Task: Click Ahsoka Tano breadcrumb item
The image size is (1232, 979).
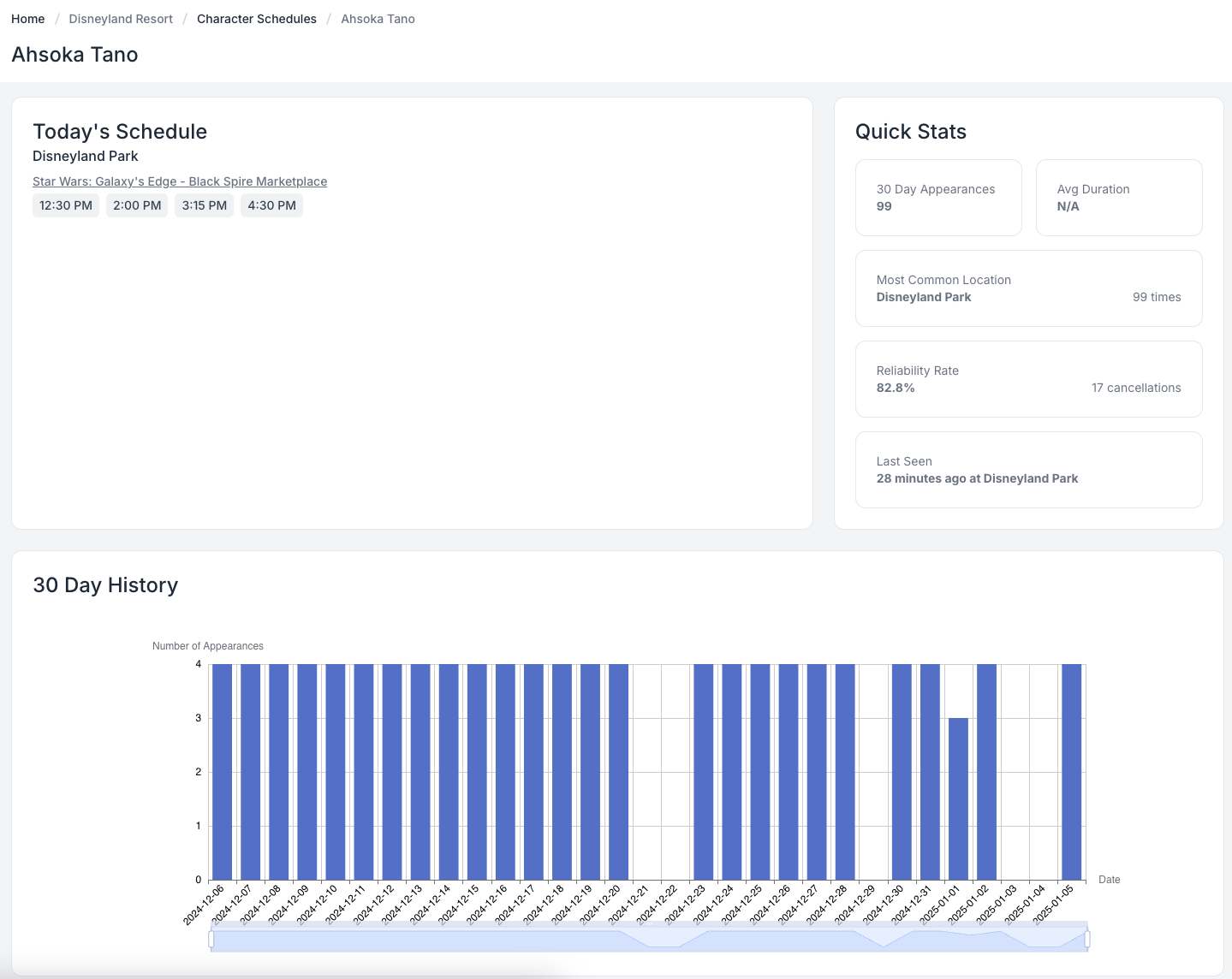Action: (x=378, y=19)
